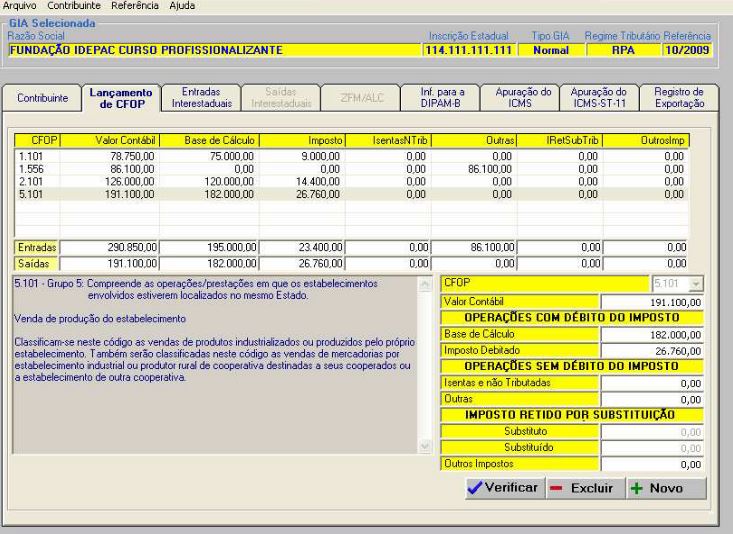Click the Entradas totals label
Viewport: 733px width, 534px height.
(x=36, y=247)
